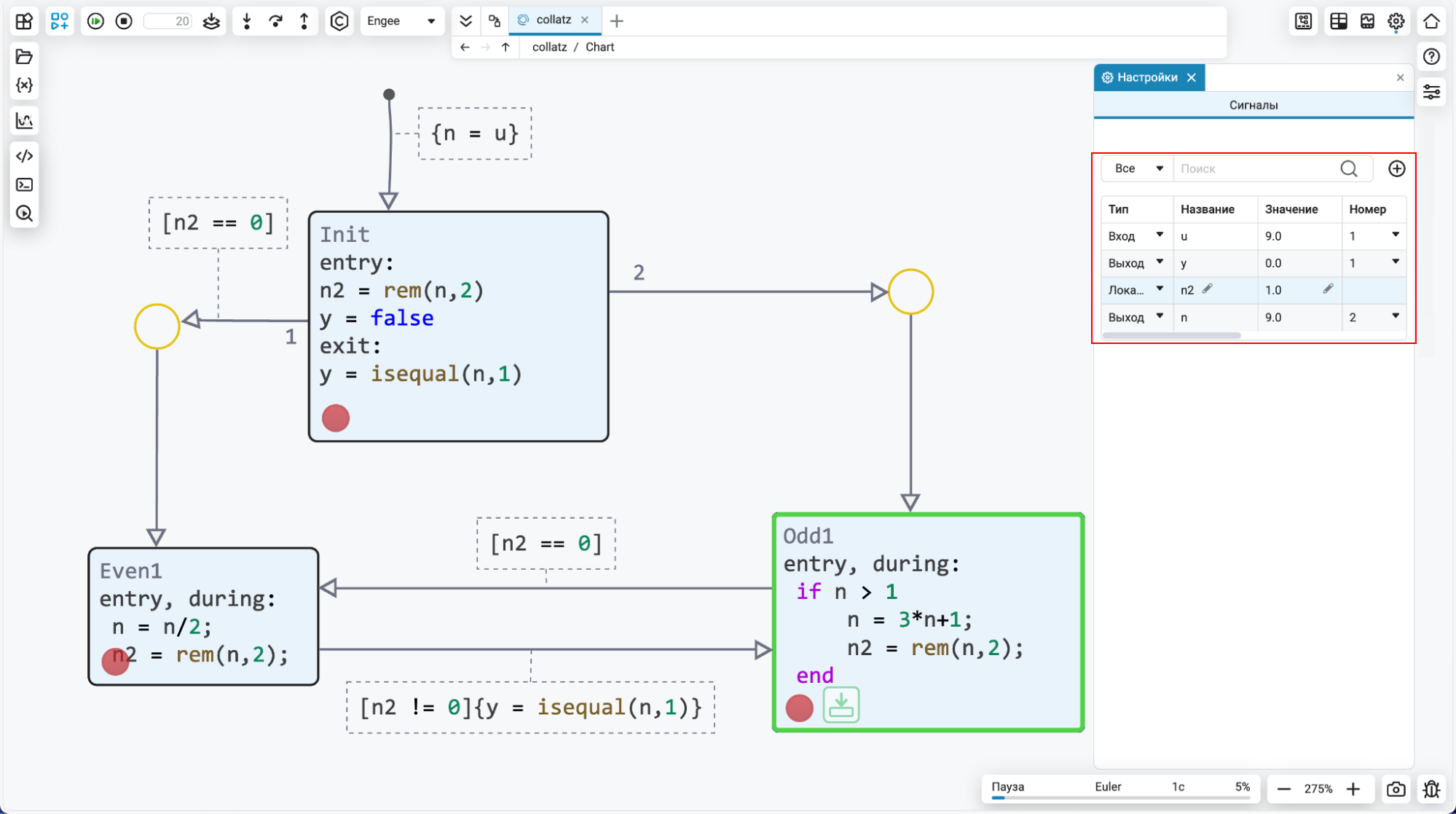Click the top-right icon left of the gear
Viewport: 1456px width, 814px height.
(x=1367, y=21)
